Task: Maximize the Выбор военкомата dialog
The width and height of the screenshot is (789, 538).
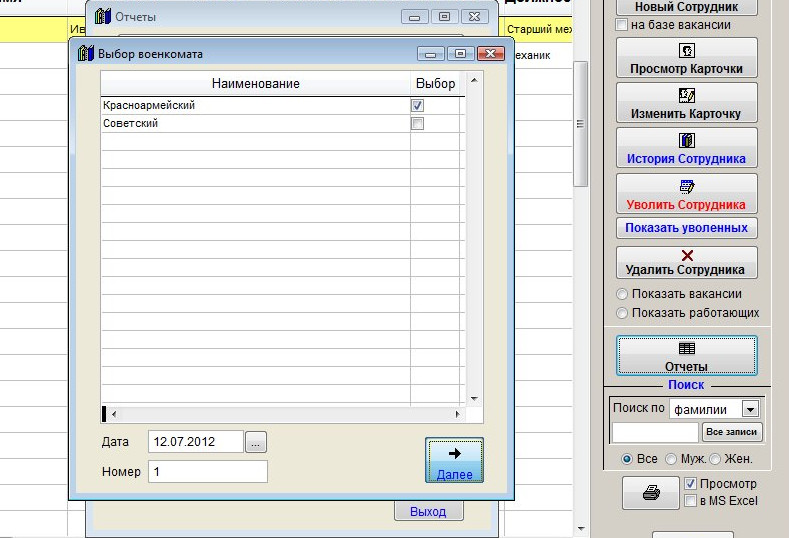Action: 460,53
